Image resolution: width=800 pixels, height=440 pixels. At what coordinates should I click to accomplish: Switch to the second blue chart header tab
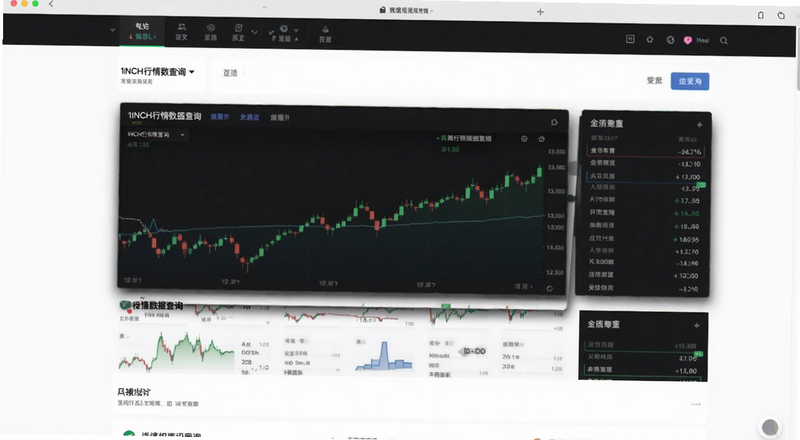tap(249, 117)
